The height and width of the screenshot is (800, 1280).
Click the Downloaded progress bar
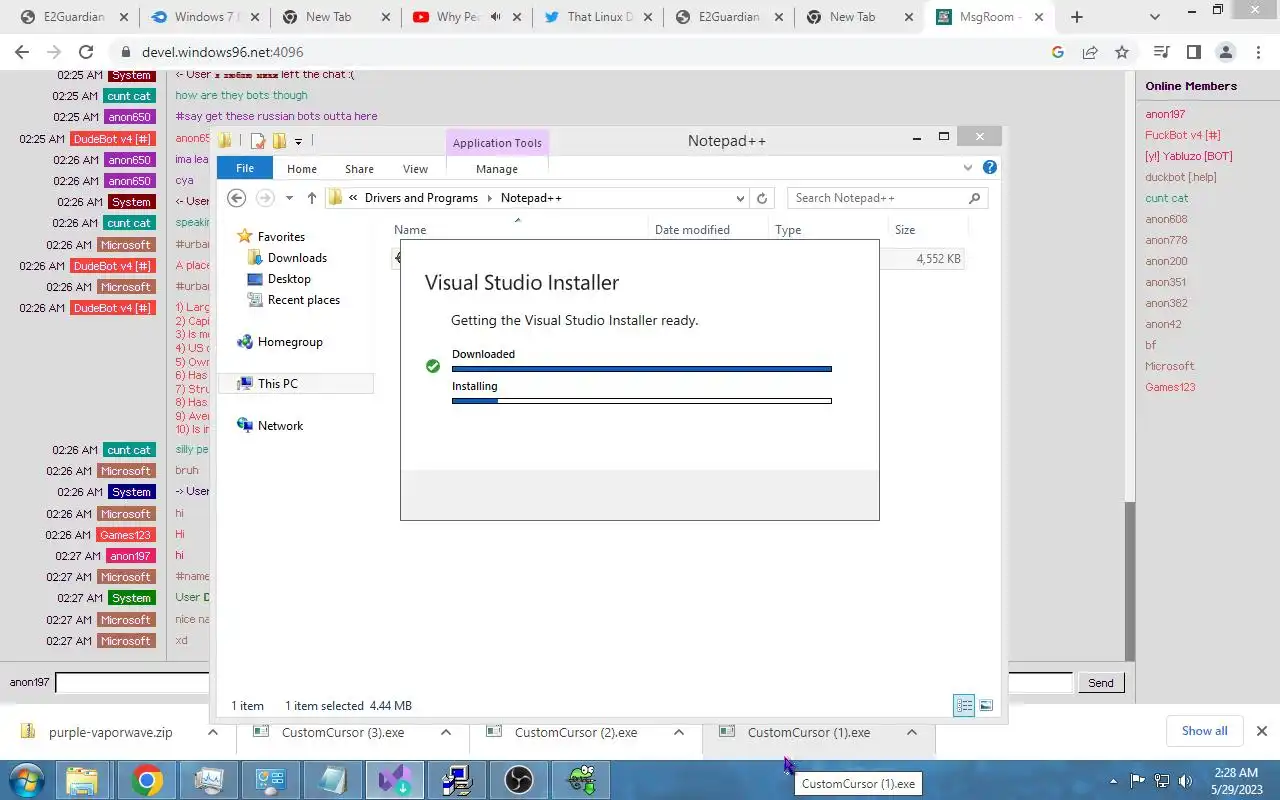click(x=642, y=369)
